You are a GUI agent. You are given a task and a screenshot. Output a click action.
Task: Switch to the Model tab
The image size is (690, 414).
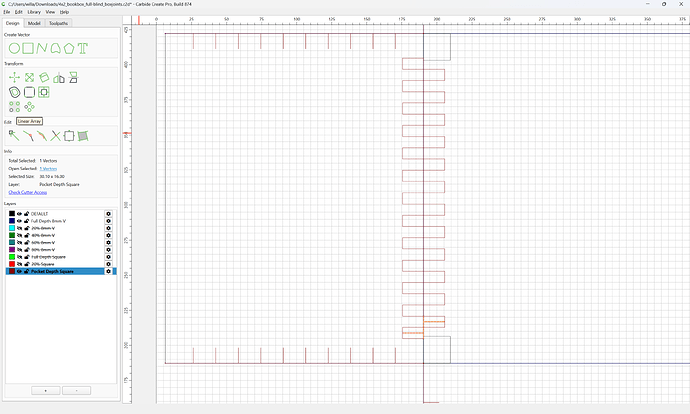tap(34, 23)
